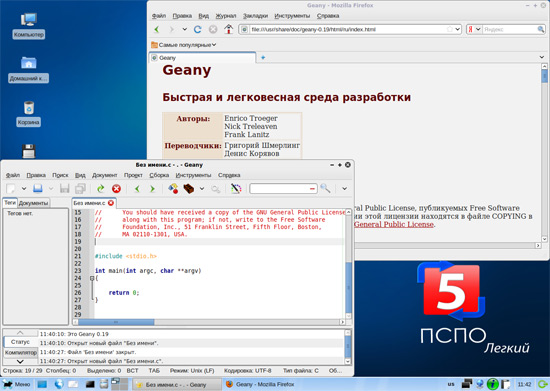Open Firefox 'Закладки' menu
This screenshot has height=391, width=550.
[x=255, y=16]
